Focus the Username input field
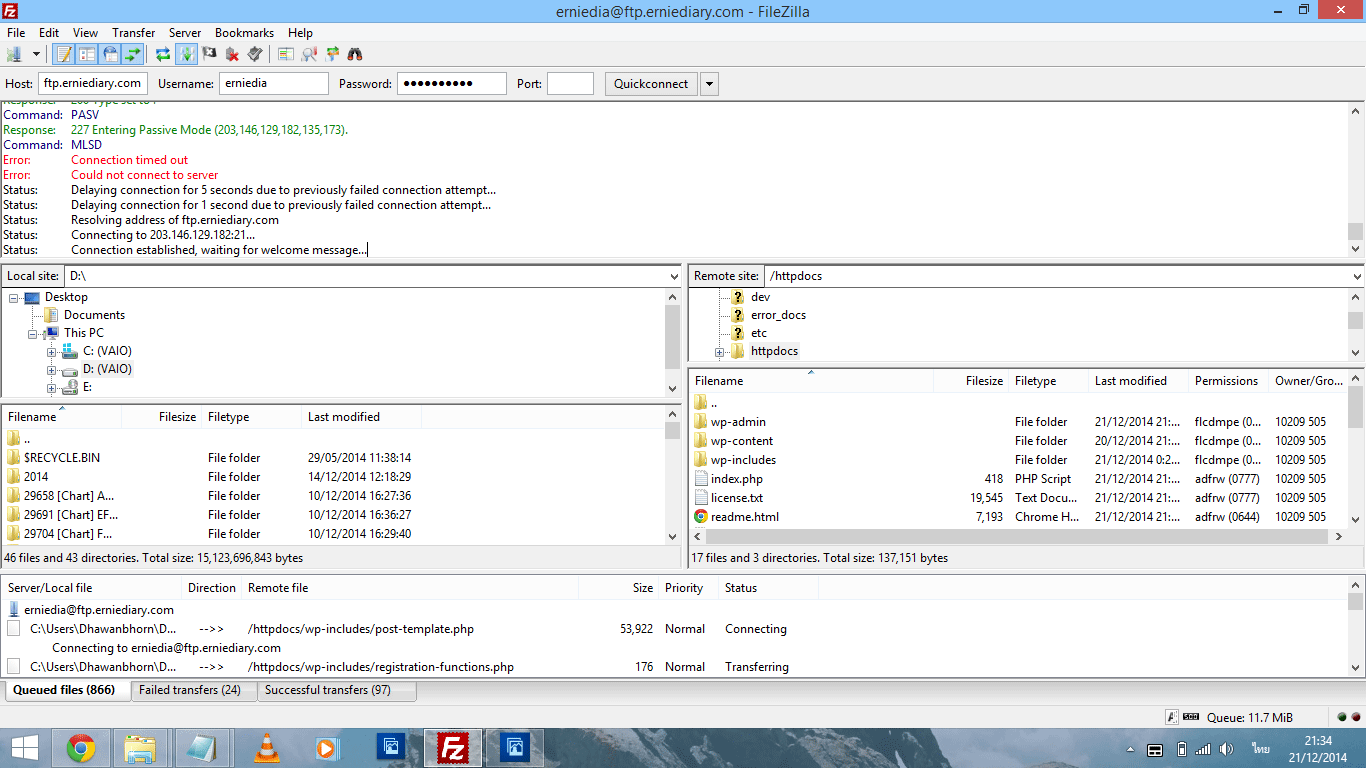 click(x=274, y=84)
